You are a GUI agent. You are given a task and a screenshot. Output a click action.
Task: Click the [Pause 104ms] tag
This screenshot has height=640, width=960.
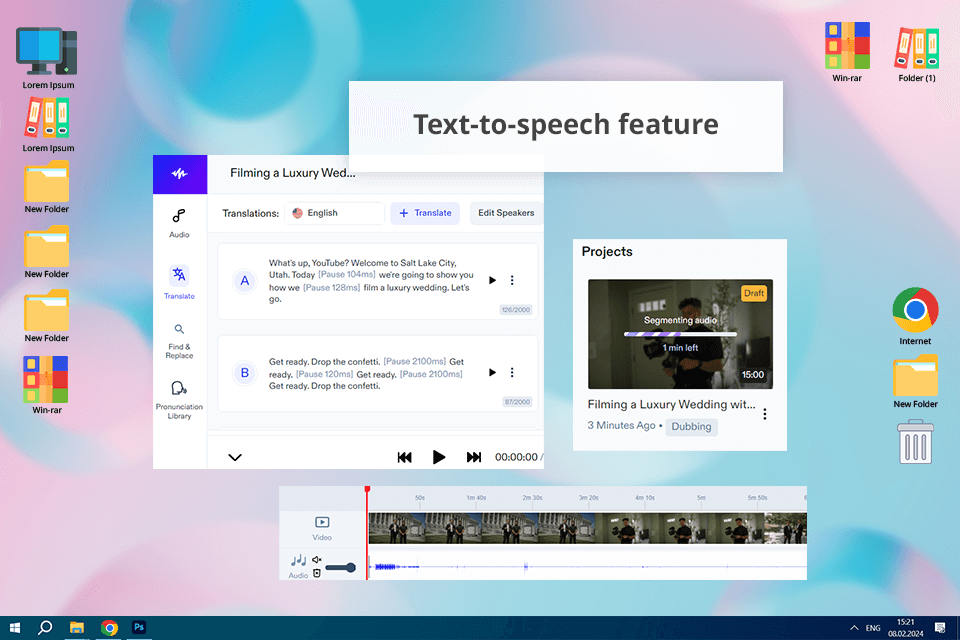point(347,275)
